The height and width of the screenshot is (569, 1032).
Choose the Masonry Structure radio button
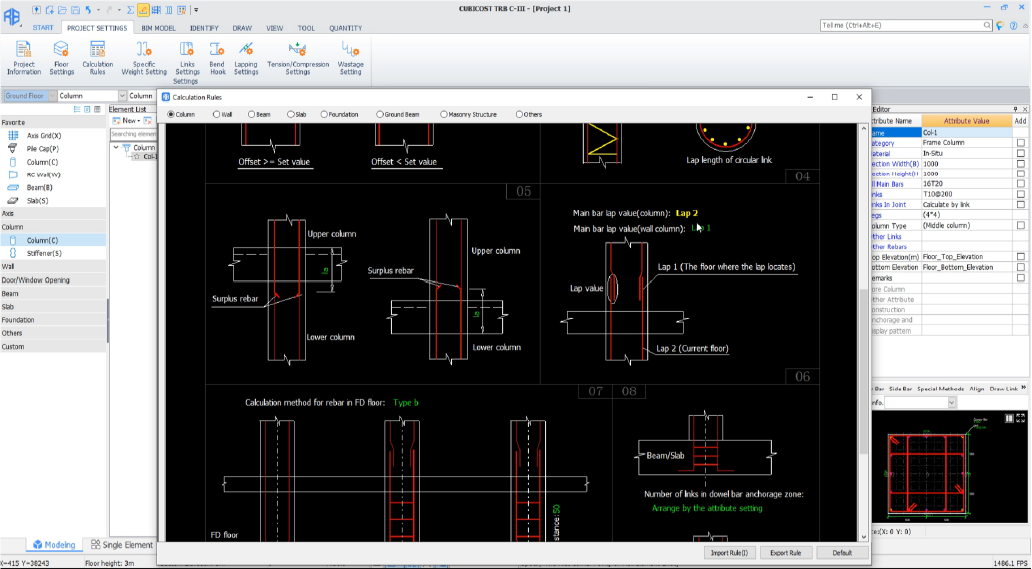click(x=444, y=114)
